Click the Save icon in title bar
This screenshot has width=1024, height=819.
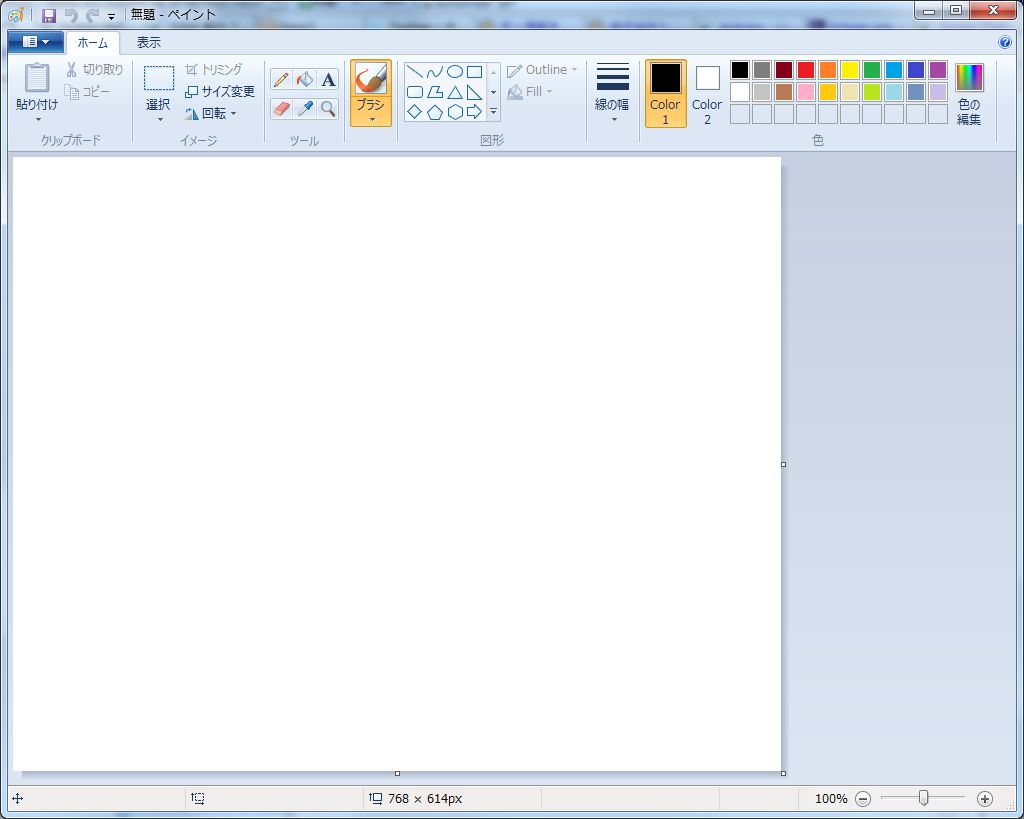pyautogui.click(x=48, y=15)
